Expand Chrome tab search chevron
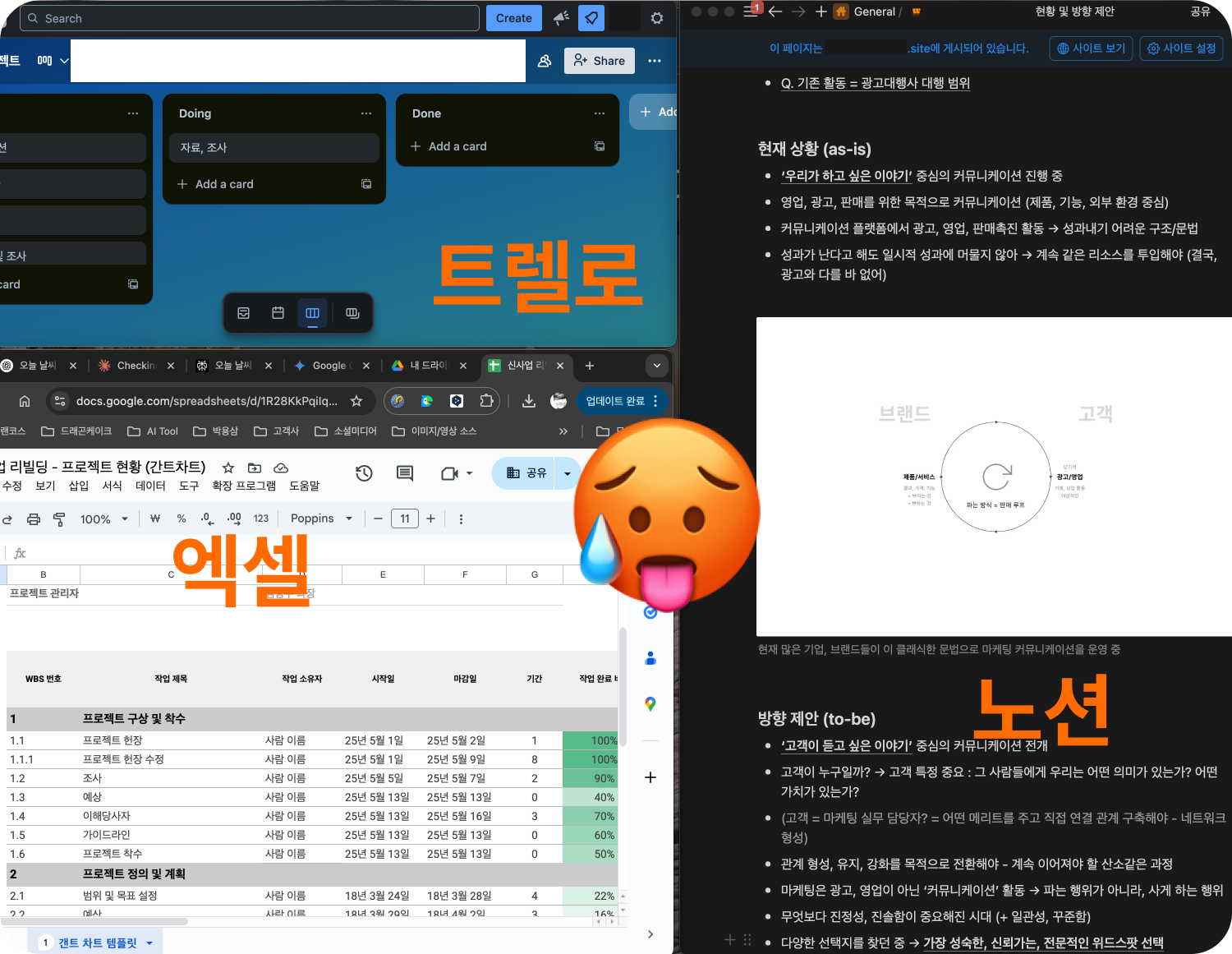 pos(656,366)
